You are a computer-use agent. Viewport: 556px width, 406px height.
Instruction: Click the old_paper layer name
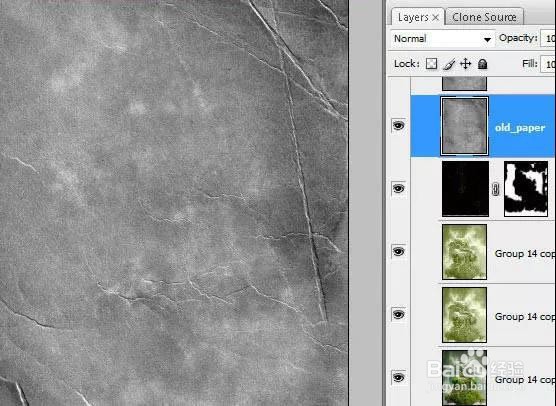pyautogui.click(x=520, y=128)
